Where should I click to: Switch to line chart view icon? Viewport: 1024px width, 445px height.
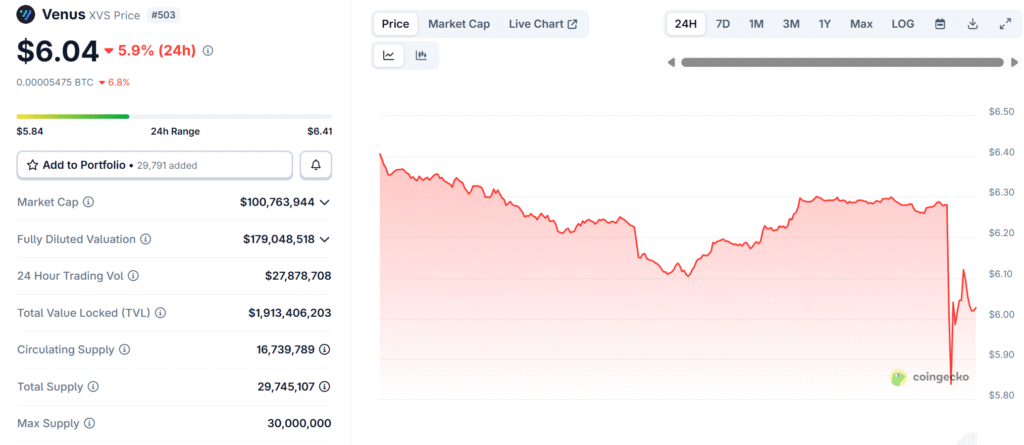point(389,56)
